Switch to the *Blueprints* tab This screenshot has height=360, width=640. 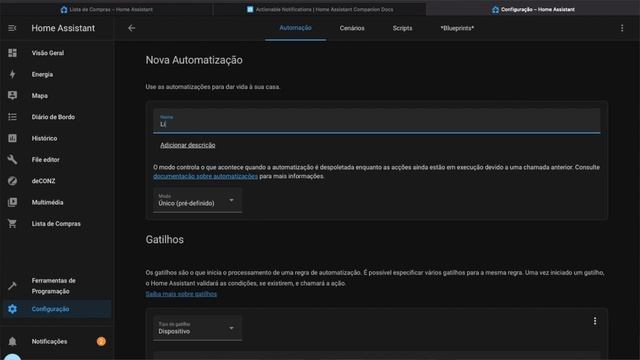coord(457,28)
